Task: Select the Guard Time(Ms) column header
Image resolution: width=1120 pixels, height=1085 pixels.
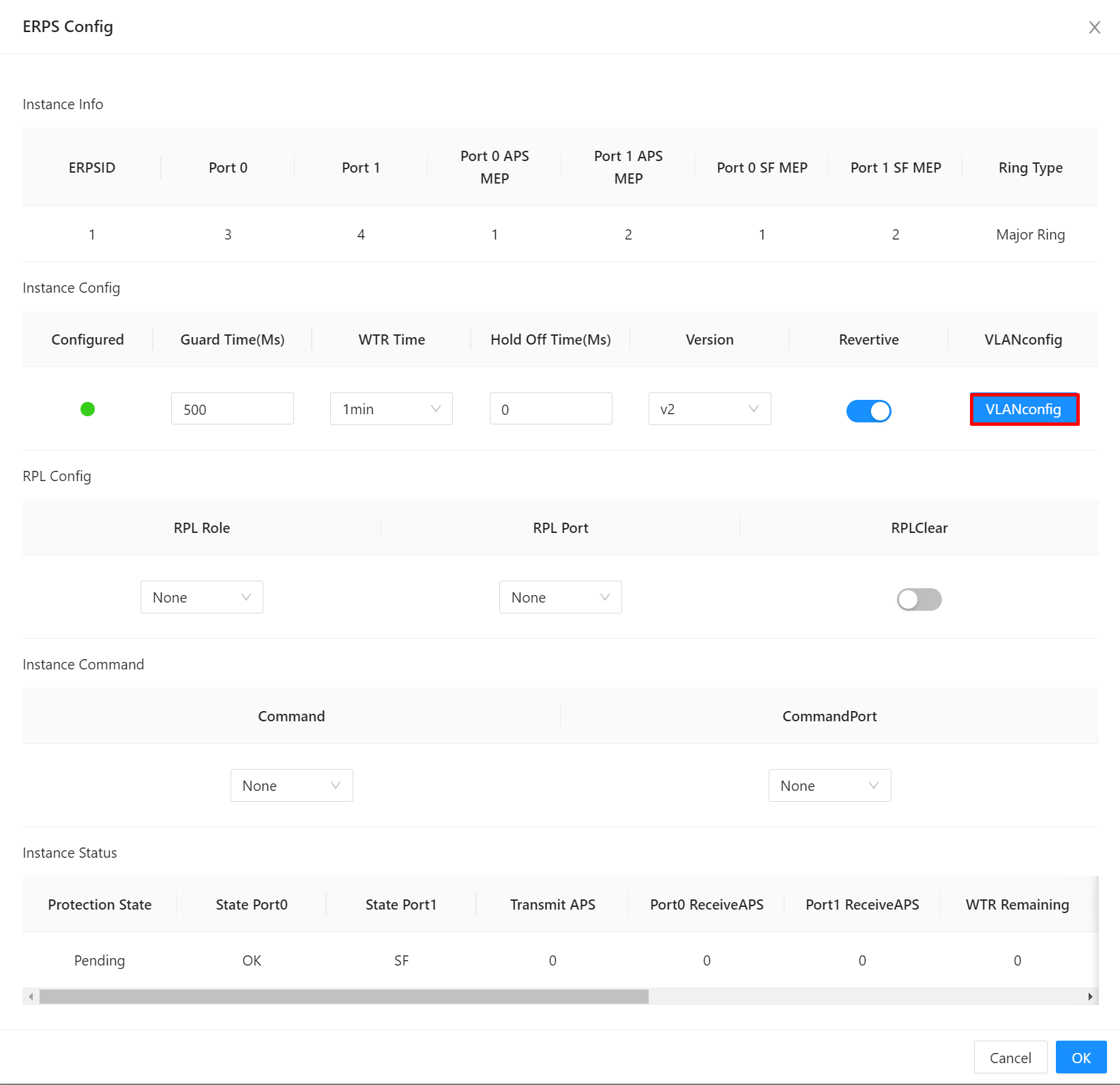Action: pos(232,339)
